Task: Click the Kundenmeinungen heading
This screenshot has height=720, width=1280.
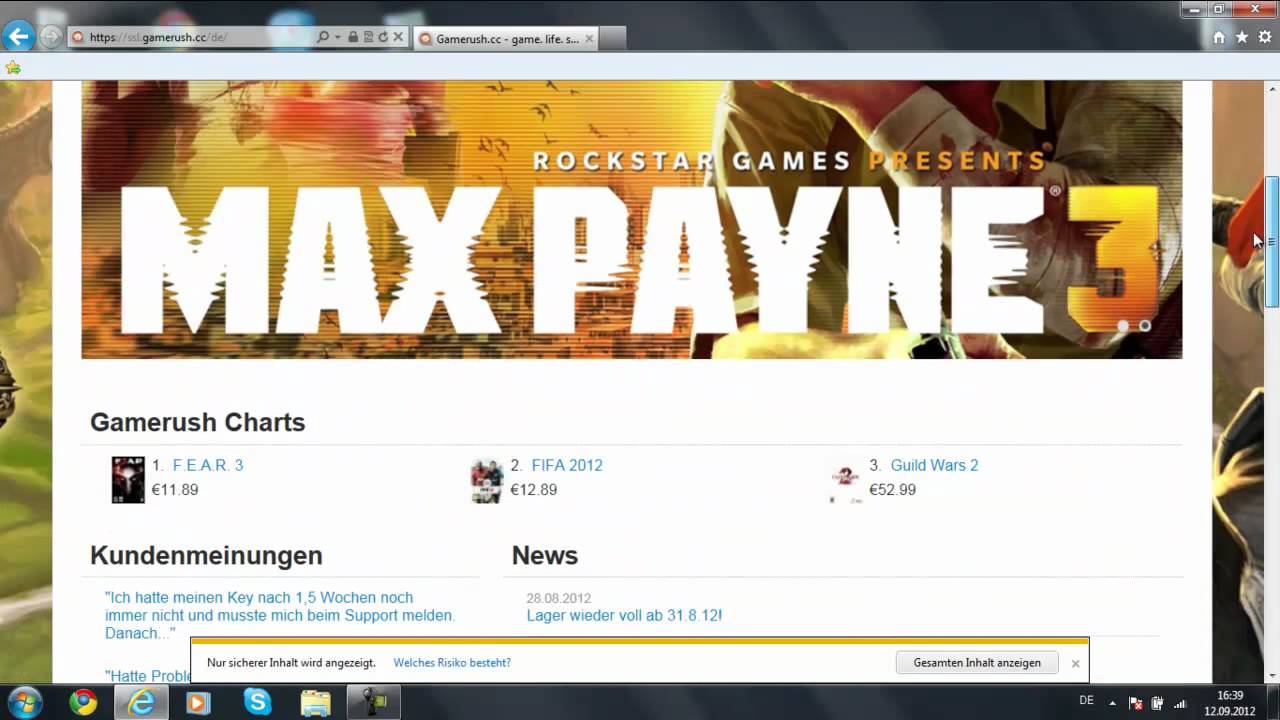Action: (206, 555)
